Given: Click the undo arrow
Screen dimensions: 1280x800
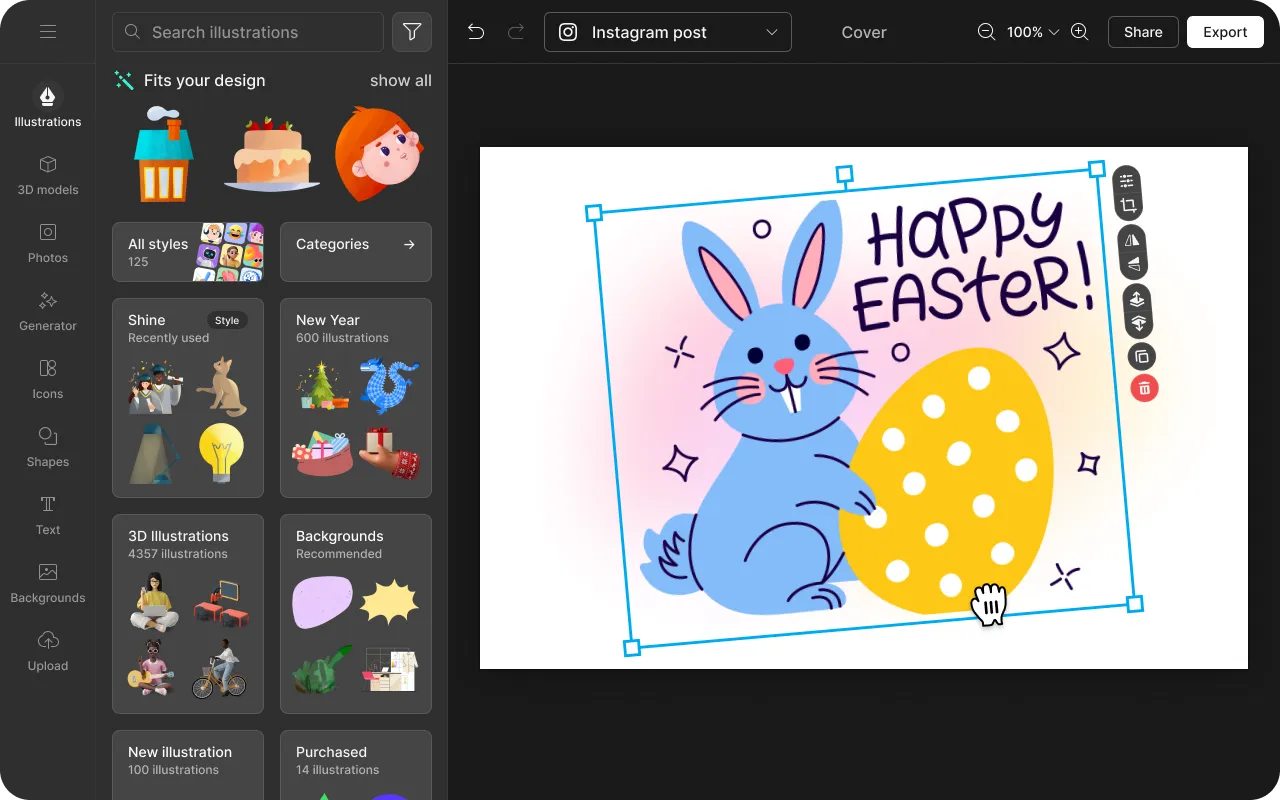Looking at the screenshot, I should pos(476,32).
